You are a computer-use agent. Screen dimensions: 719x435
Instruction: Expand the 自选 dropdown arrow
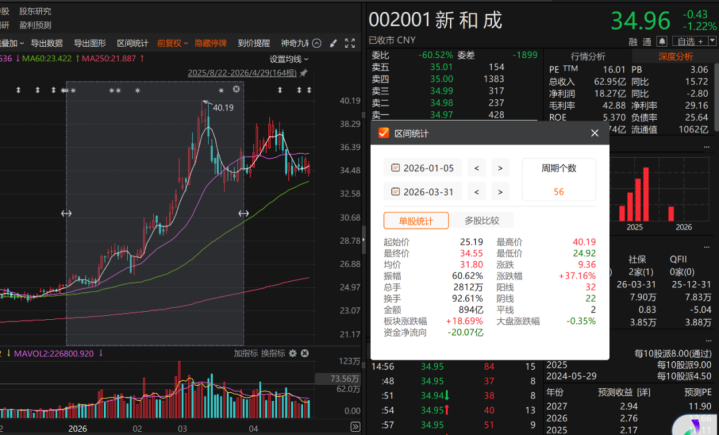(712, 42)
